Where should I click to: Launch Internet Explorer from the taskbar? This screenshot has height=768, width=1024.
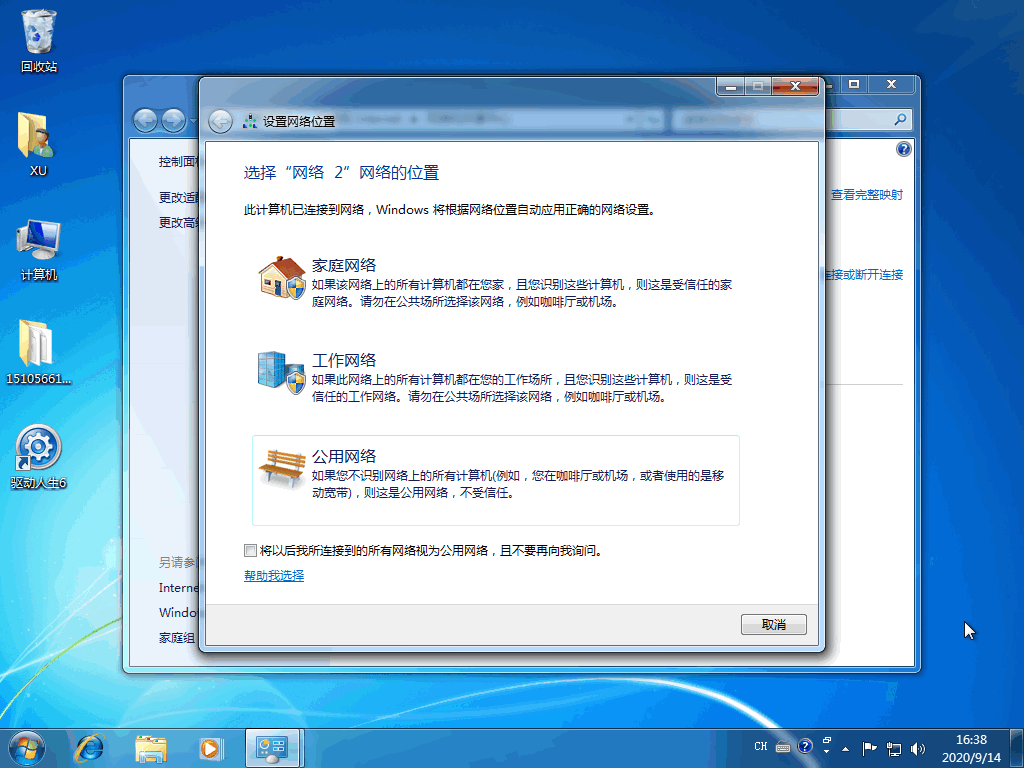pyautogui.click(x=90, y=746)
